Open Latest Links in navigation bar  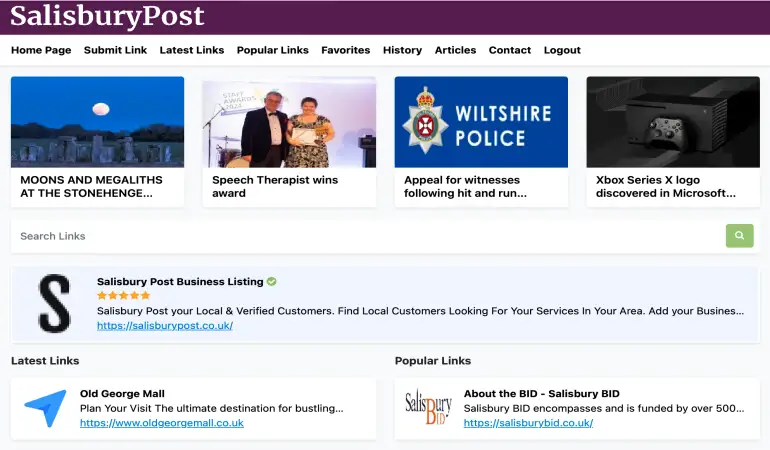tap(192, 50)
